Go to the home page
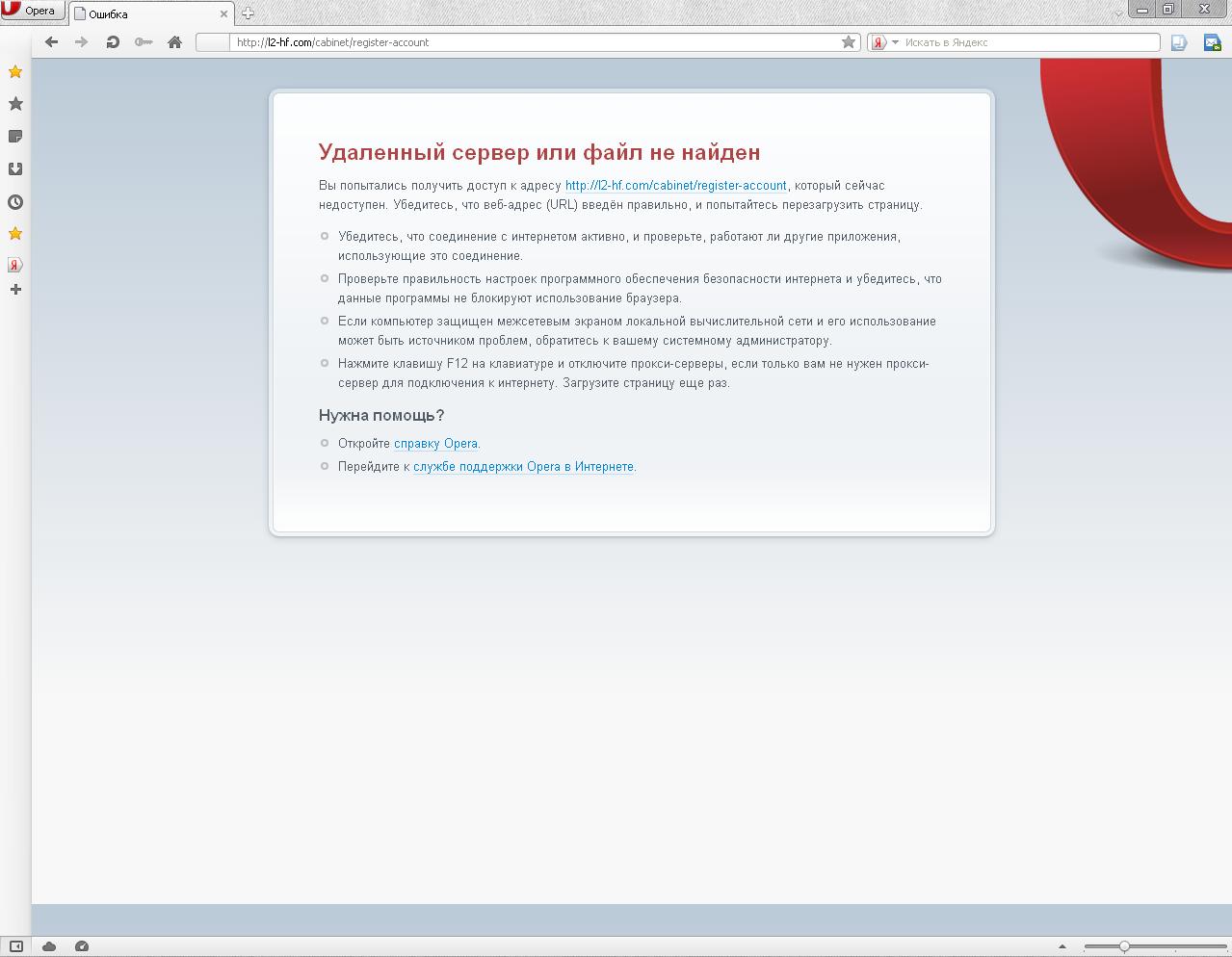Image resolution: width=1232 pixels, height=957 pixels. 174,42
